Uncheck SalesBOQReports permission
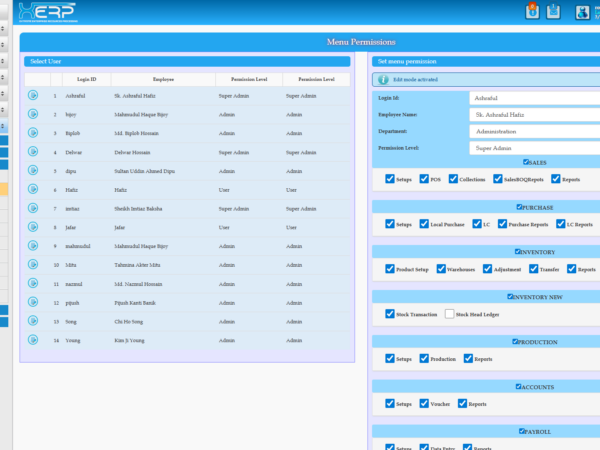Viewport: 600px width, 450px height. [498, 179]
